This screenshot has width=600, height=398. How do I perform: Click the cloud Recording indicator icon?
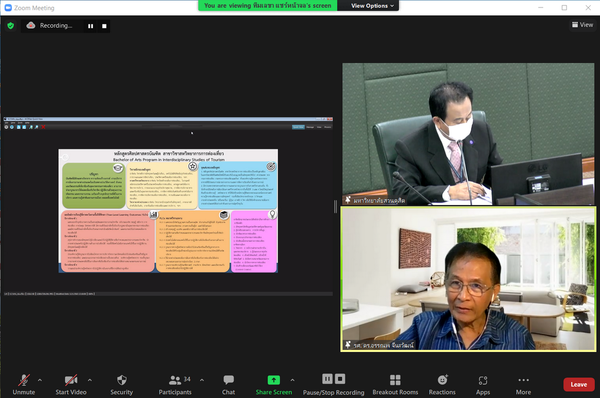coord(31,25)
